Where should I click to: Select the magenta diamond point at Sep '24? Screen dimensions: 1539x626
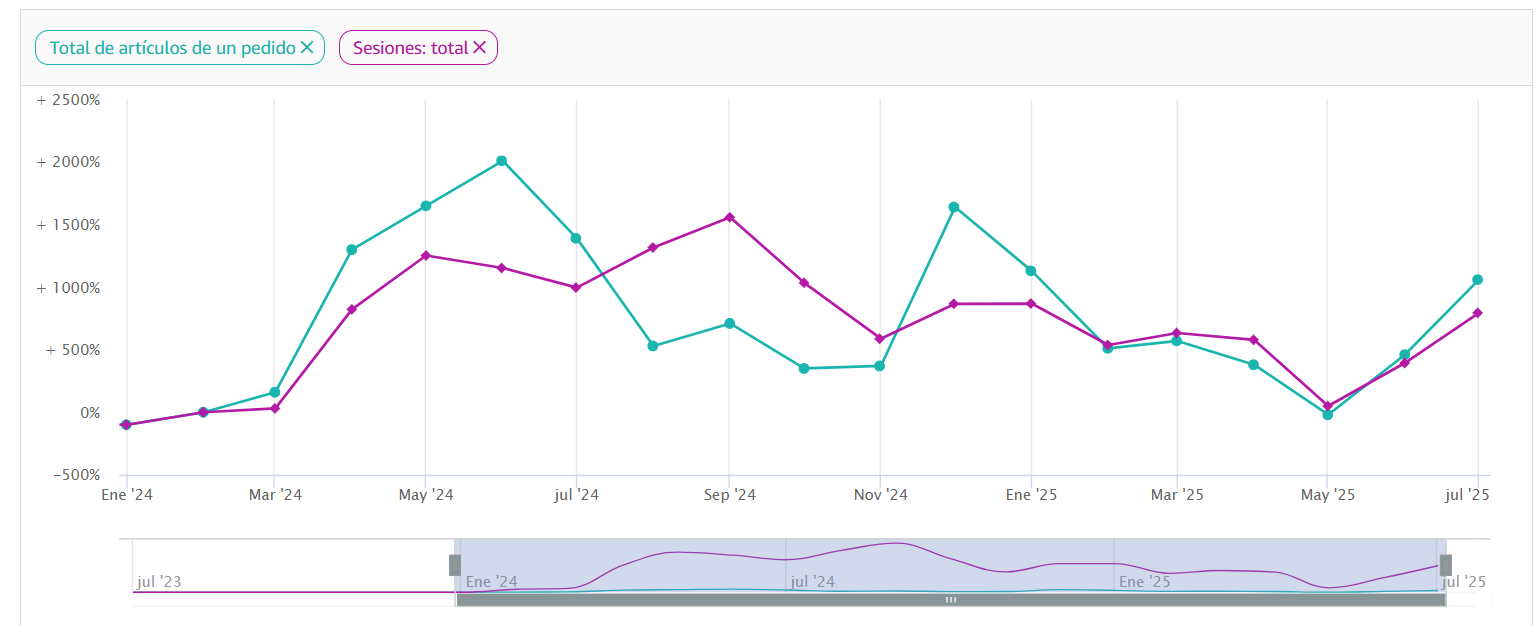(x=729, y=217)
